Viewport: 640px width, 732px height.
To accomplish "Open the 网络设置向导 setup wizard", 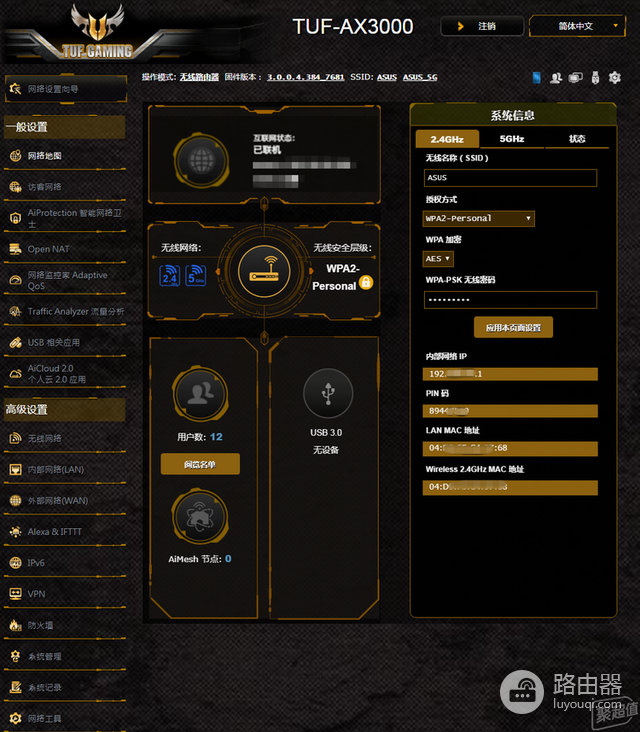I will coord(66,89).
